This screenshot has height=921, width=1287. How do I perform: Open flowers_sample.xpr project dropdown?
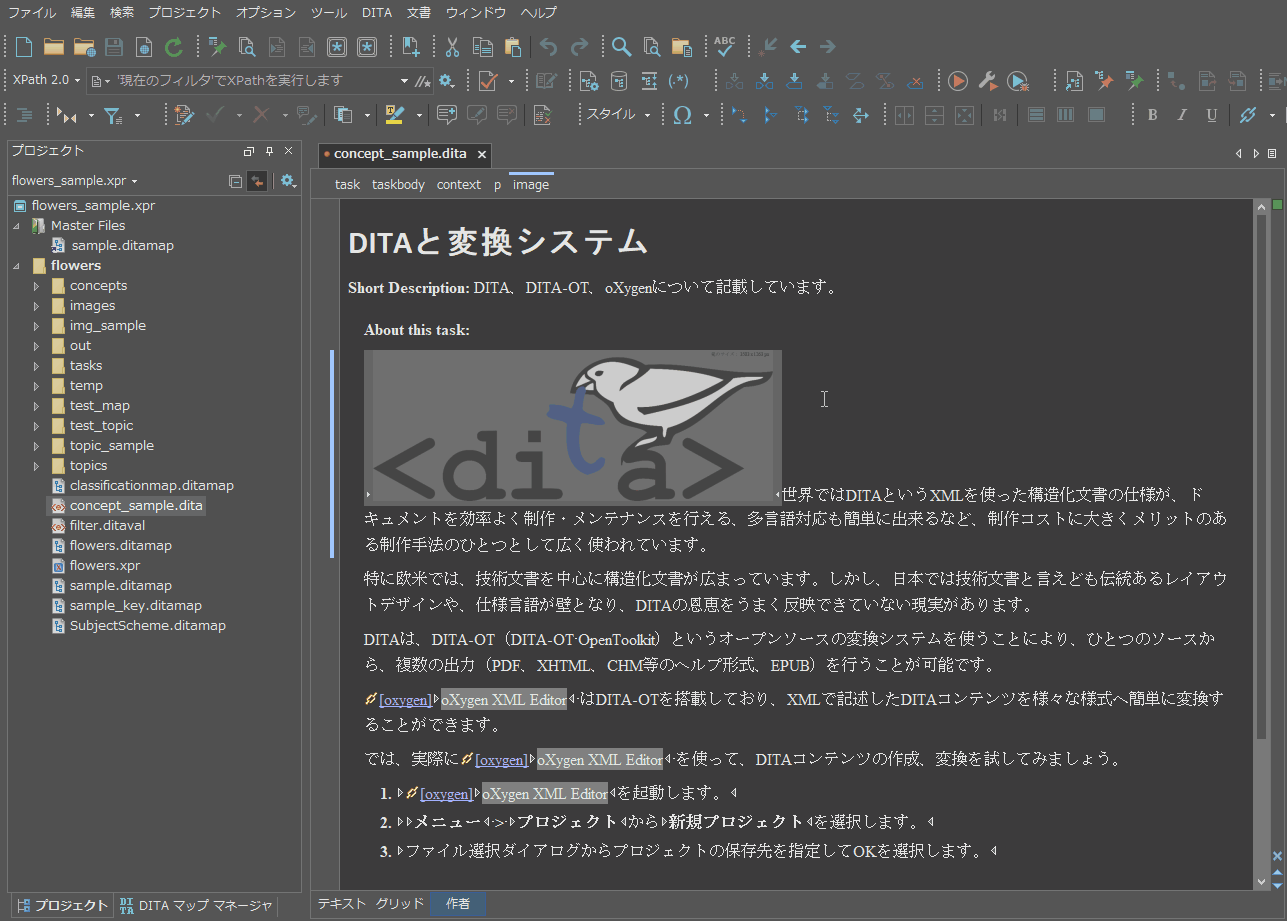coord(74,181)
